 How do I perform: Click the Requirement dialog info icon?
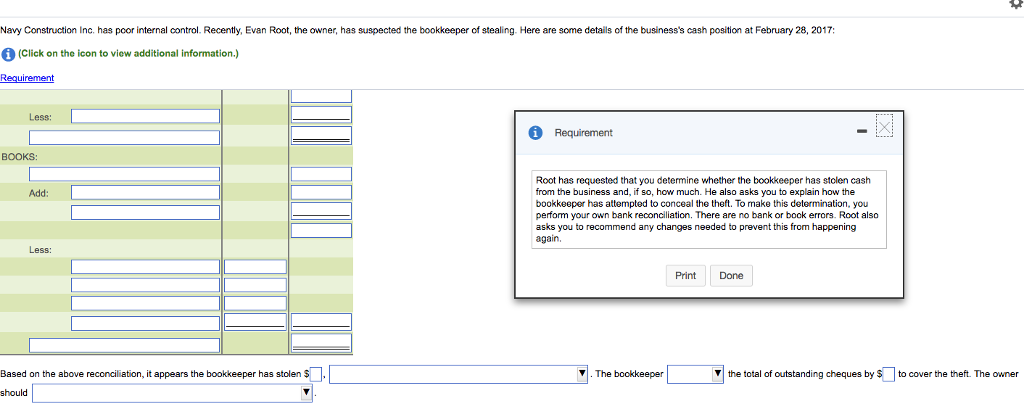(536, 132)
